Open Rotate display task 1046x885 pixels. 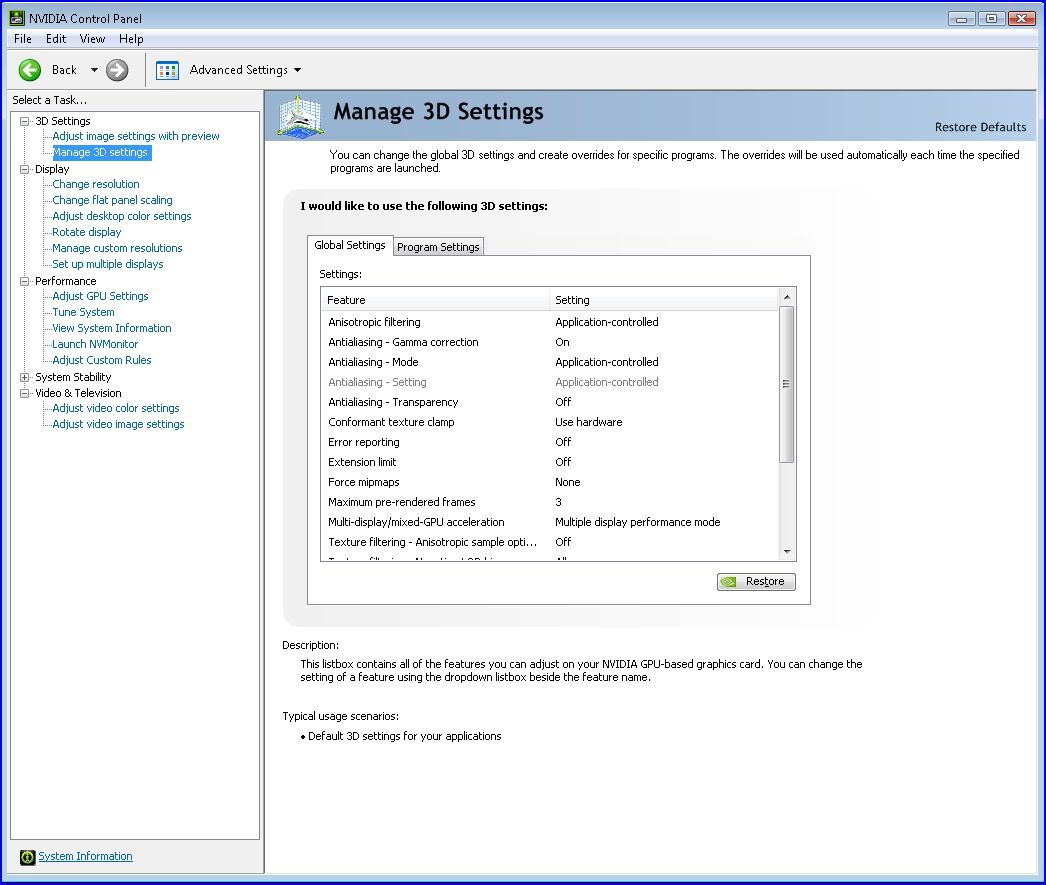click(x=87, y=232)
